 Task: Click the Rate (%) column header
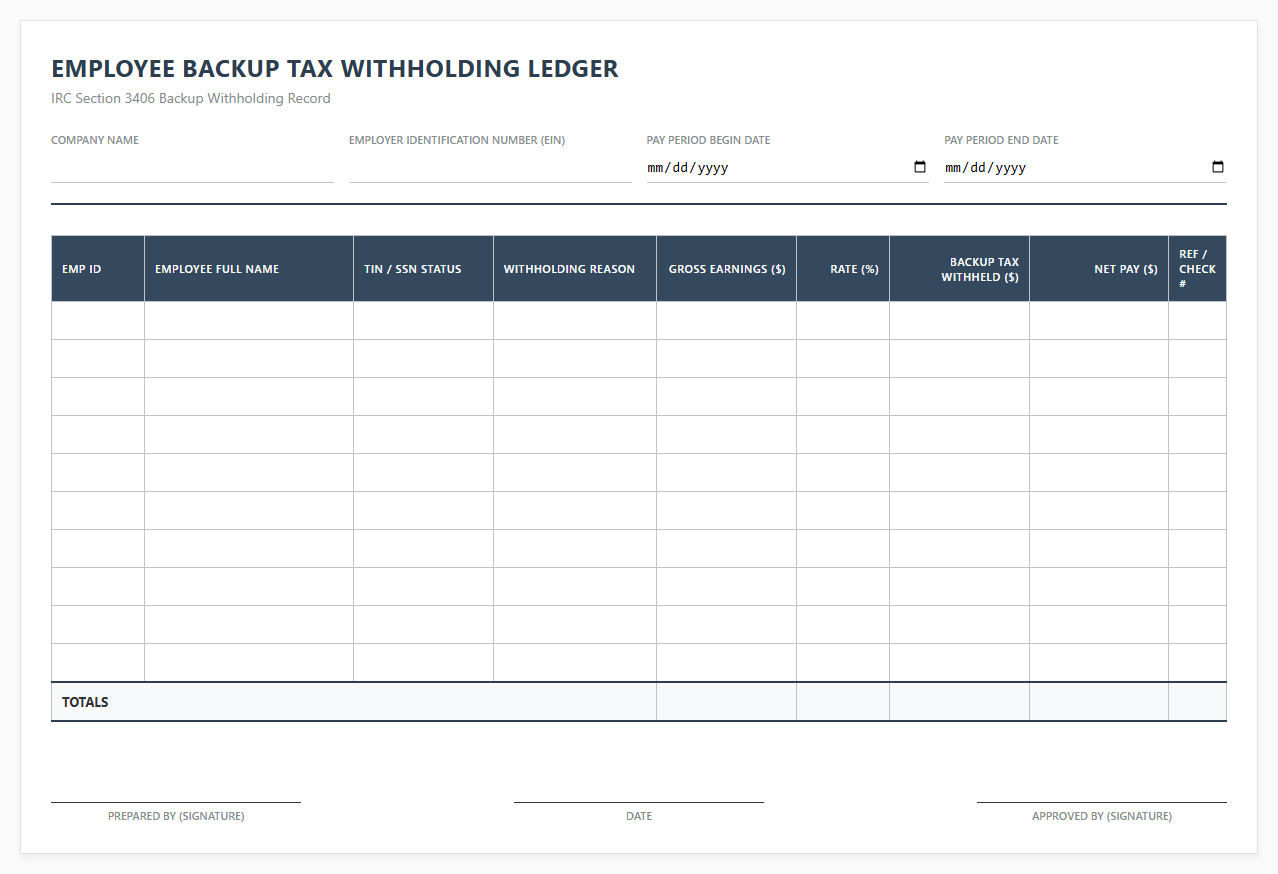(843, 269)
